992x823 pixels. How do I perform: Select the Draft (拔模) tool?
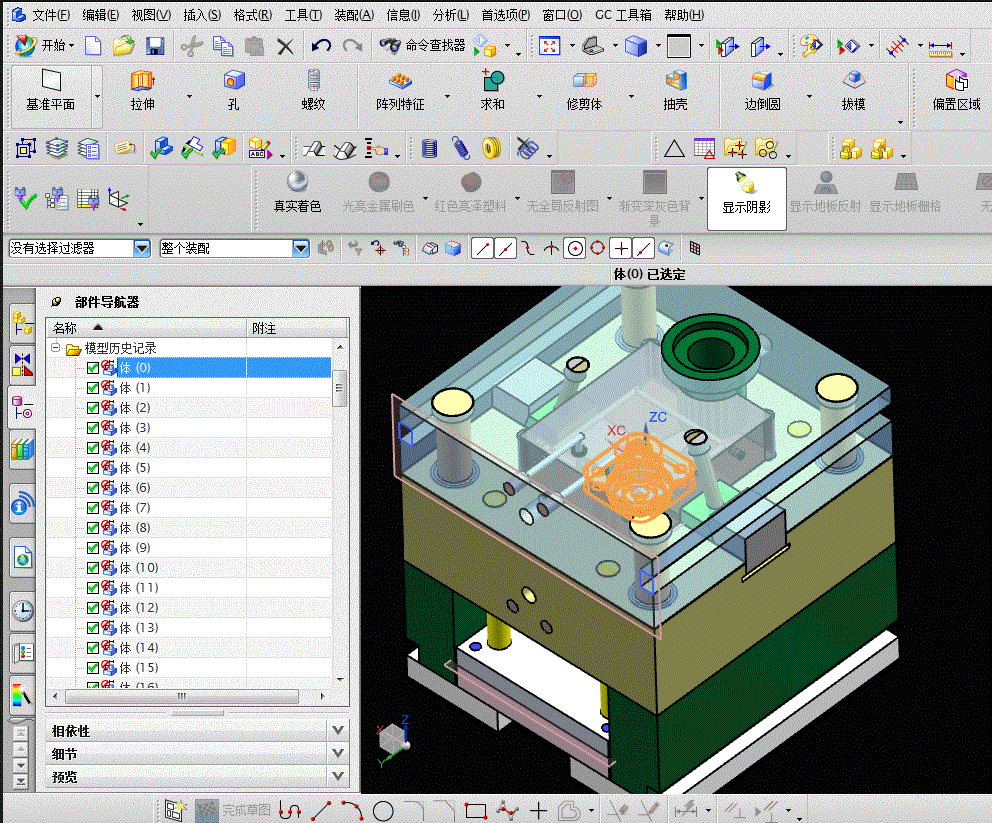tap(853, 90)
